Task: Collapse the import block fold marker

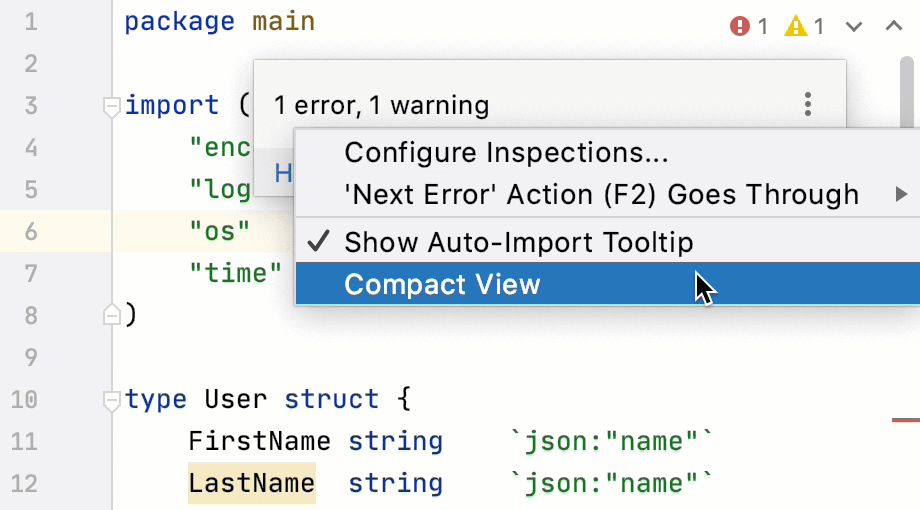Action: pyautogui.click(x=111, y=106)
